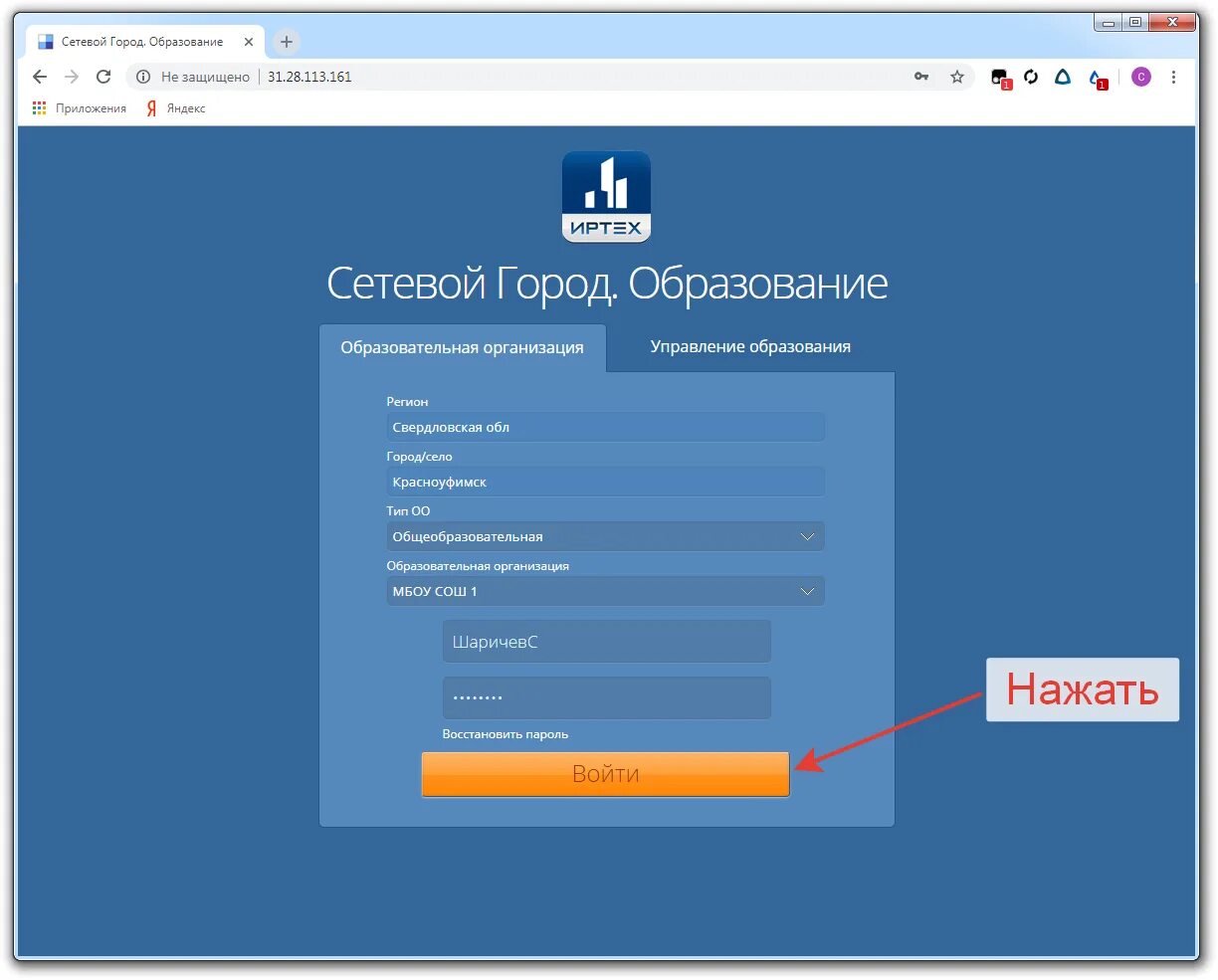Select the Образовательная организация tab

pyautogui.click(x=462, y=347)
